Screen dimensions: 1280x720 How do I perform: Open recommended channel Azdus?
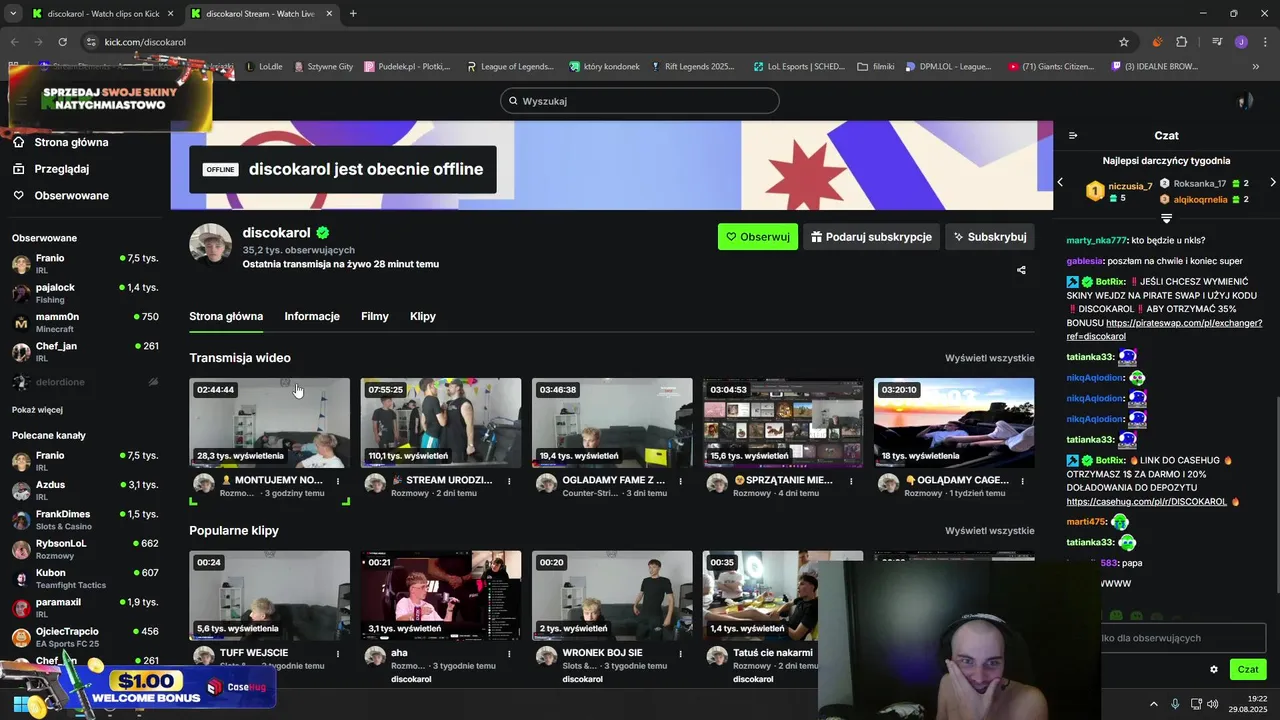tap(85, 491)
